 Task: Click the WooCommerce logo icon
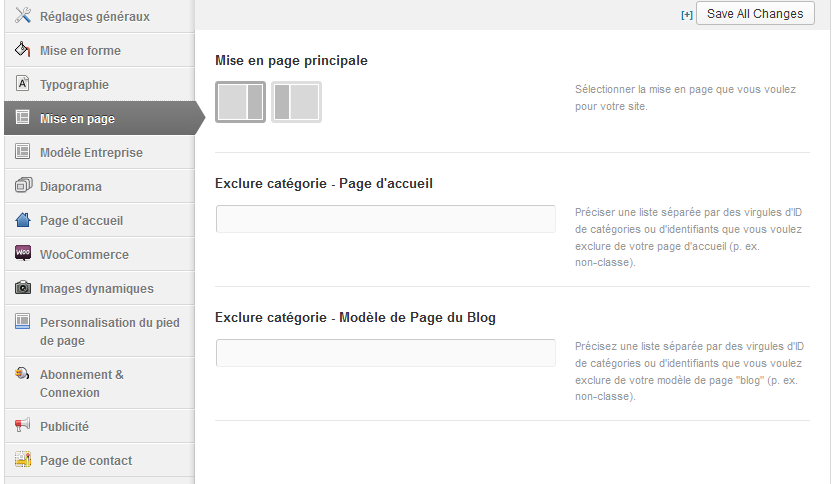tap(23, 254)
